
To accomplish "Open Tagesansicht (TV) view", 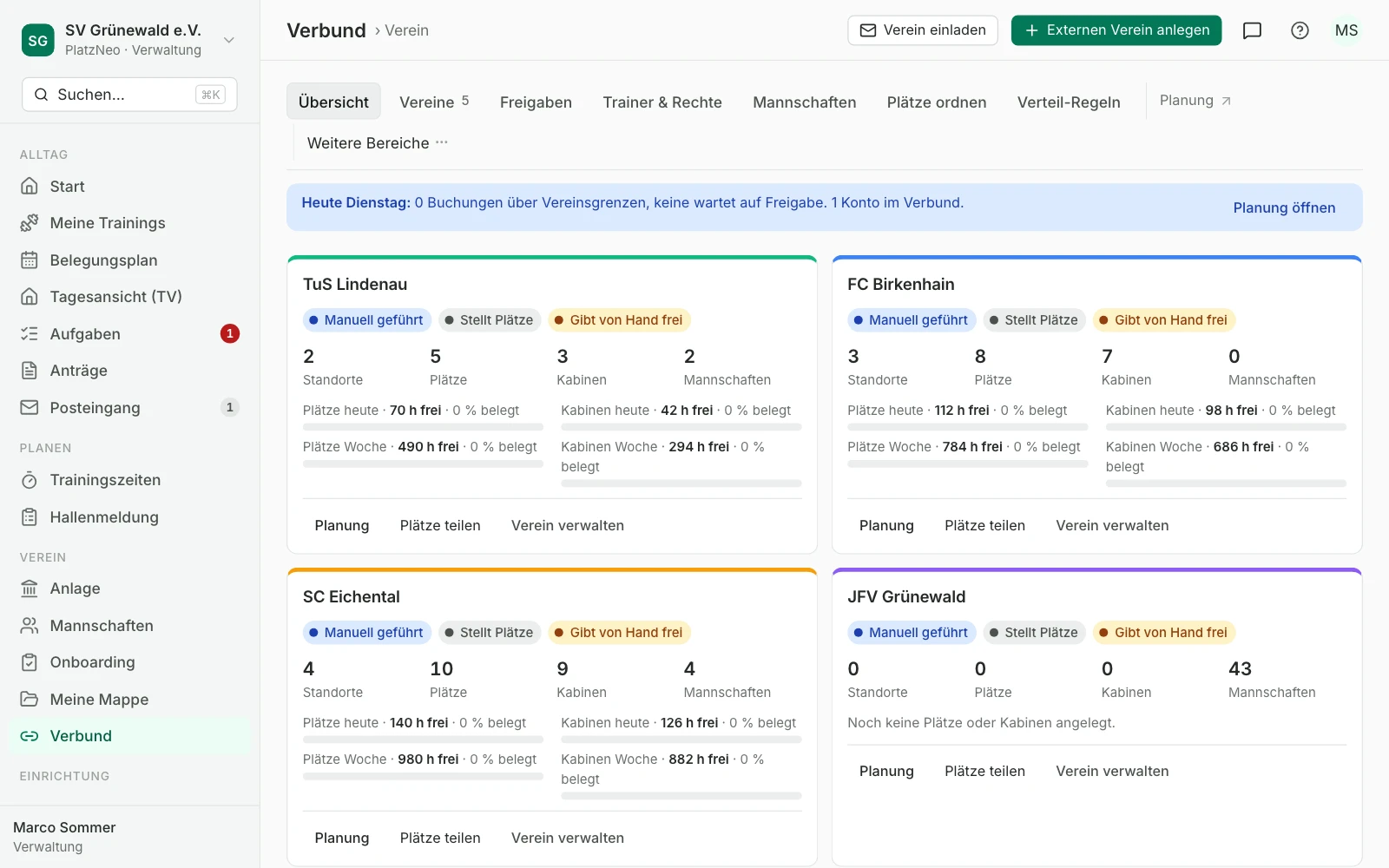I will click(129, 297).
